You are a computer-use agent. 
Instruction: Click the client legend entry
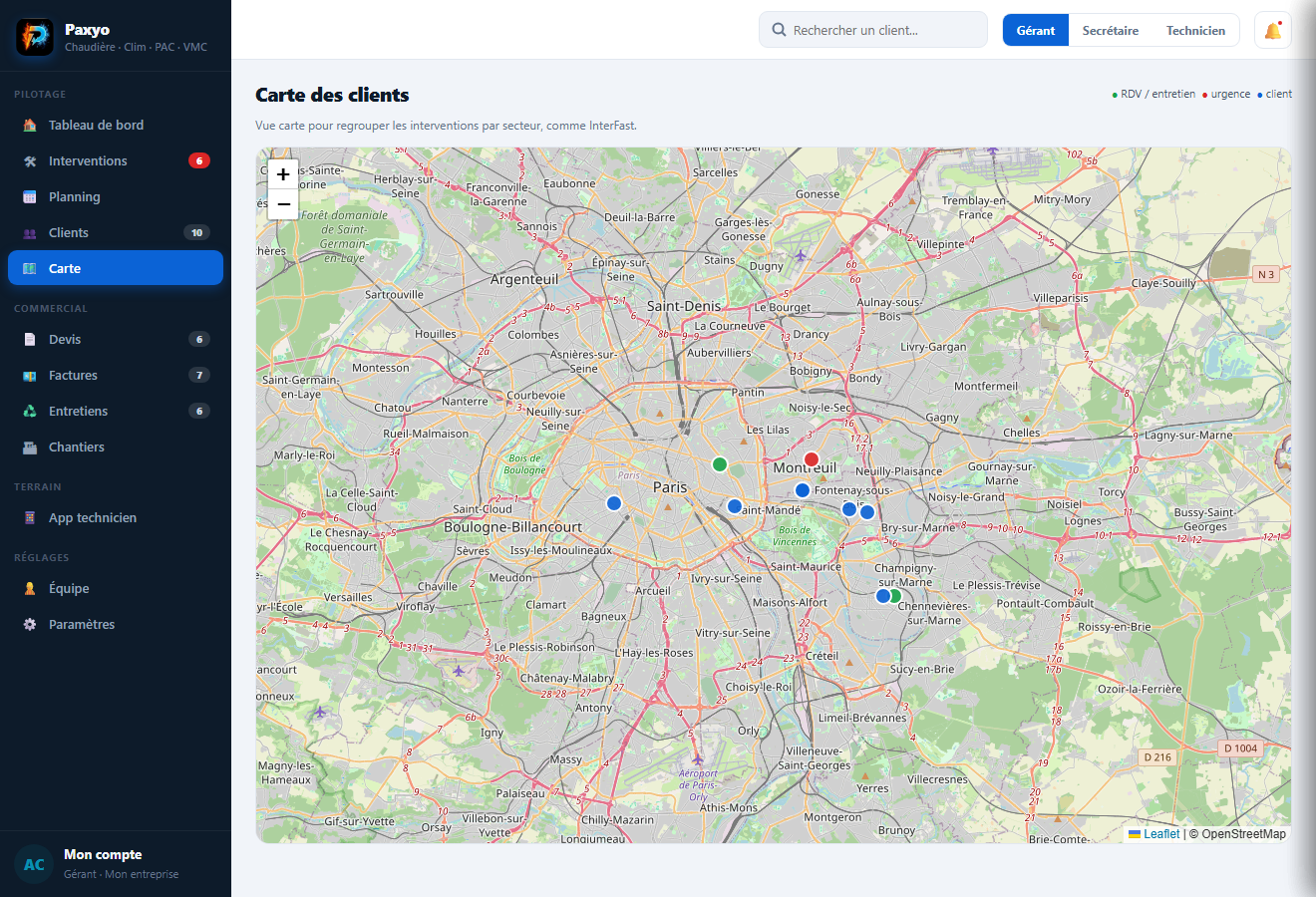1274,94
